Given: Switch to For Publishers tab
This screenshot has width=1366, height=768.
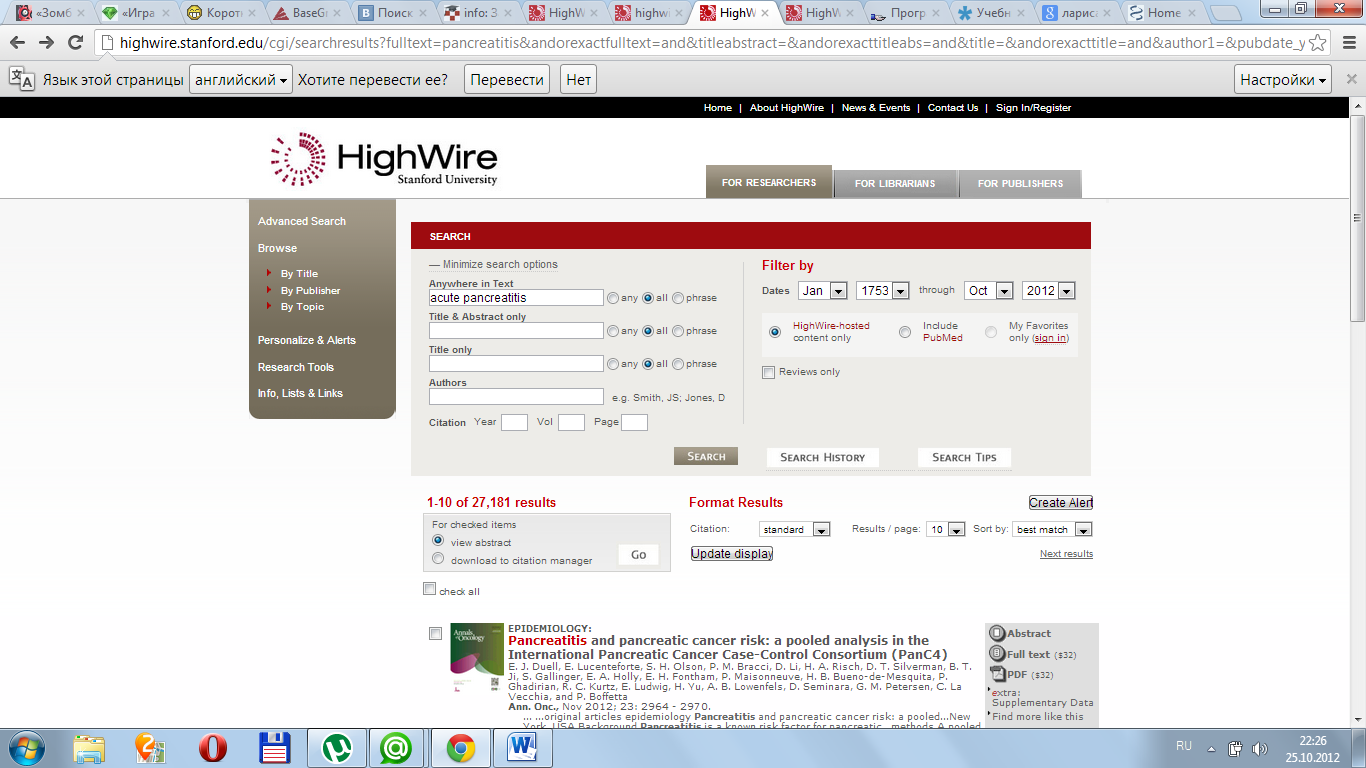Looking at the screenshot, I should point(1020,183).
